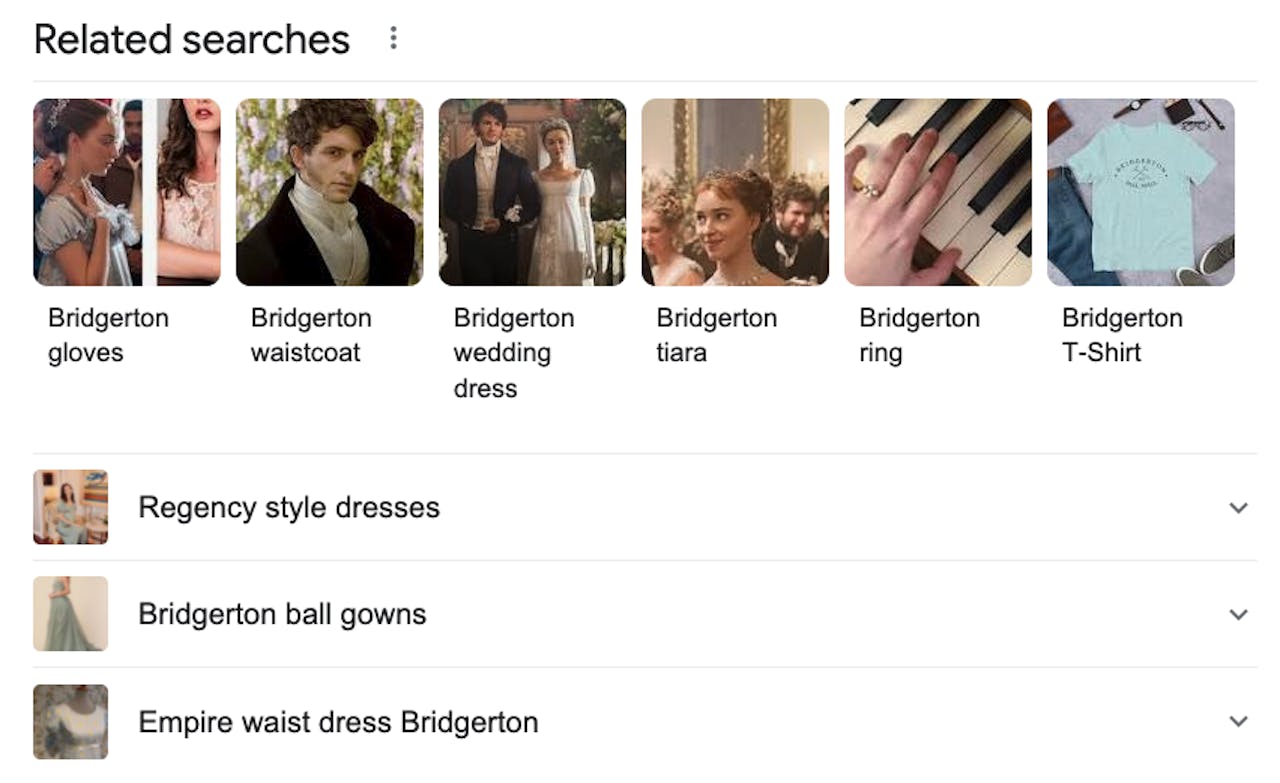
Task: Open the Bridgerton T-Shirt text link
Action: click(1122, 335)
